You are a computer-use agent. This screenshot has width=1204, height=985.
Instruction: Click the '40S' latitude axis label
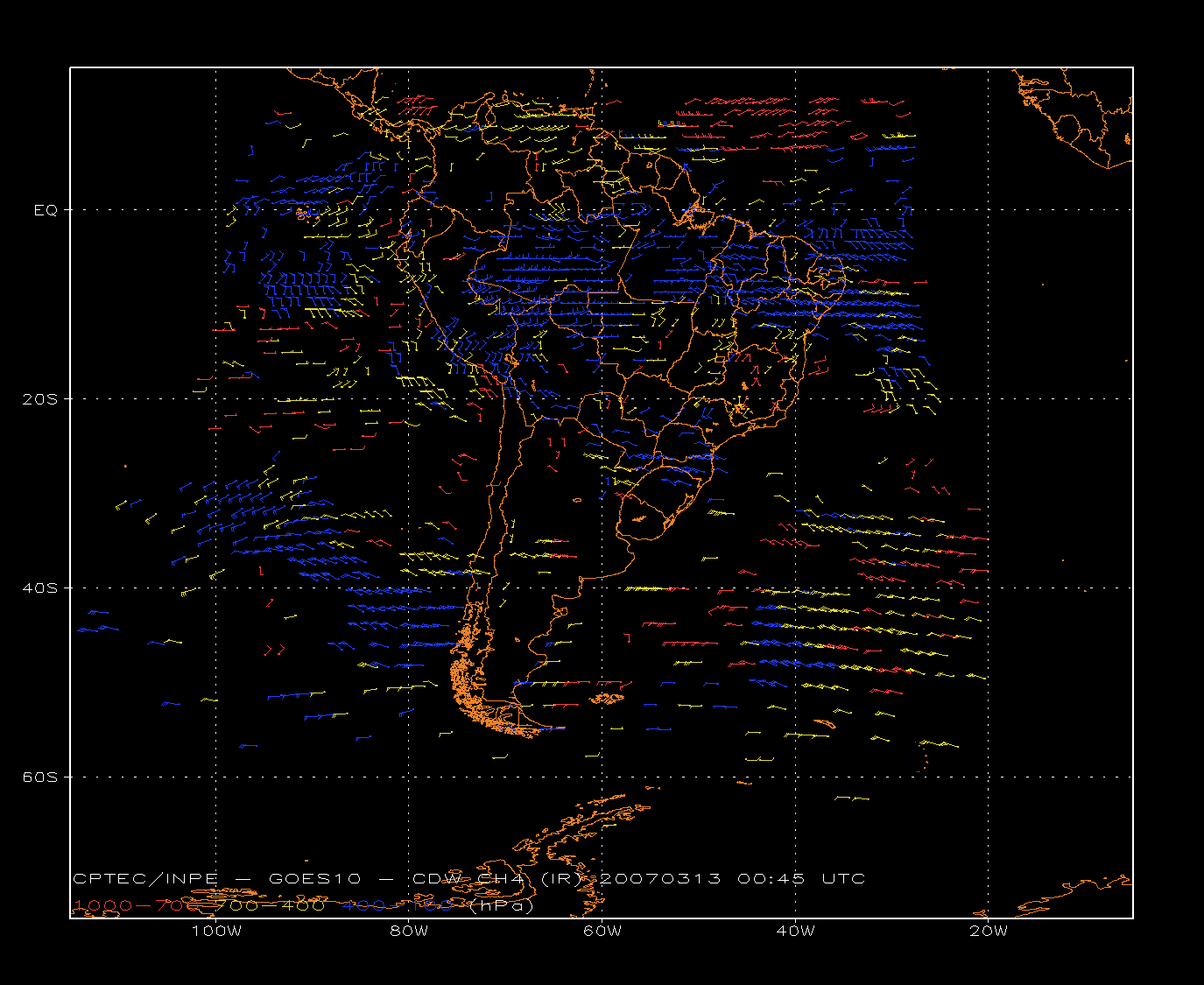point(40,587)
